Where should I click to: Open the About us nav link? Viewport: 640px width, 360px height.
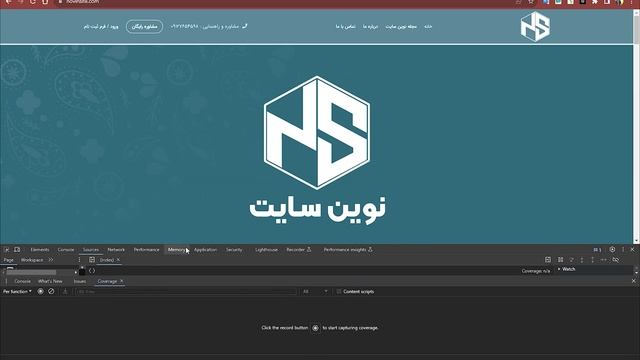pos(371,27)
